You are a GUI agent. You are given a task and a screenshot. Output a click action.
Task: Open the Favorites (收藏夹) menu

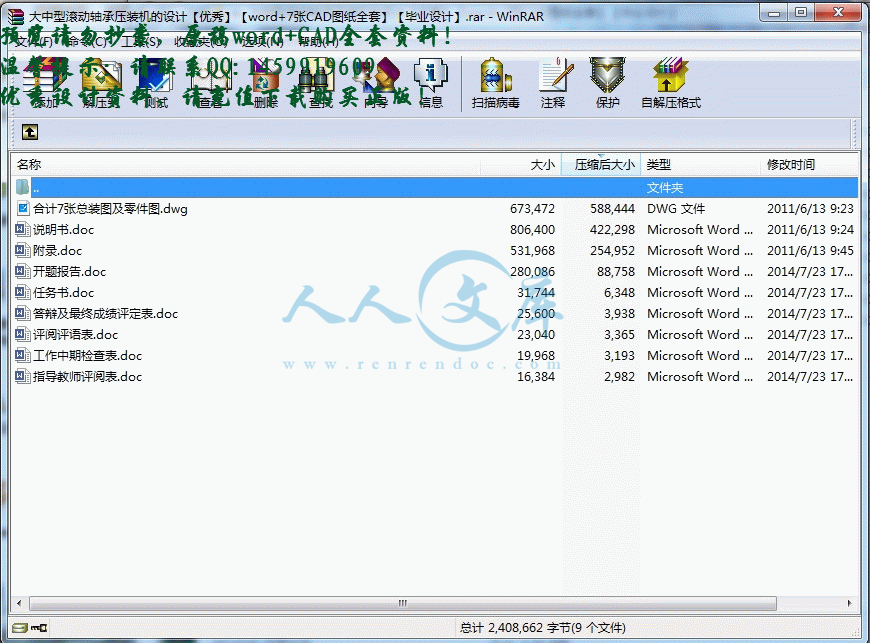click(201, 42)
